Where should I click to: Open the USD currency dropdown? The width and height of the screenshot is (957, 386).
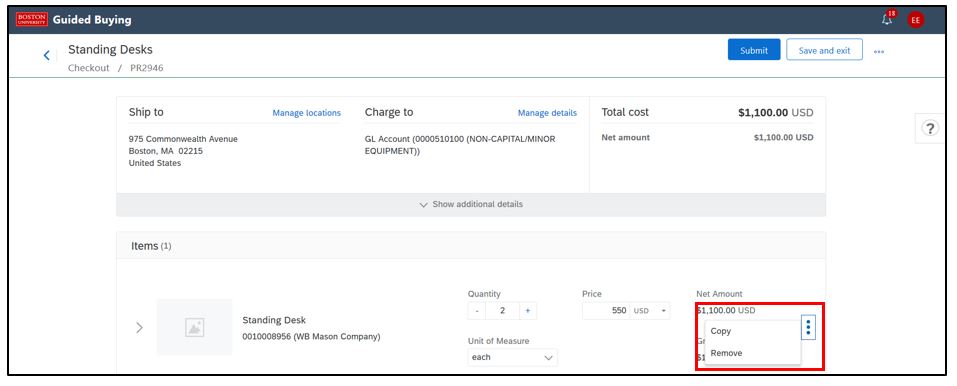tap(650, 311)
